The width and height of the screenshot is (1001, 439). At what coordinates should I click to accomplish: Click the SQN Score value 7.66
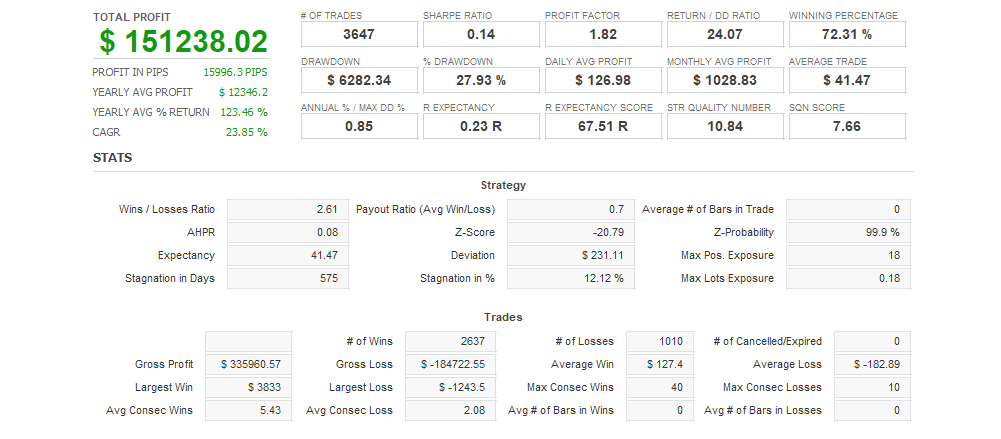coord(847,126)
